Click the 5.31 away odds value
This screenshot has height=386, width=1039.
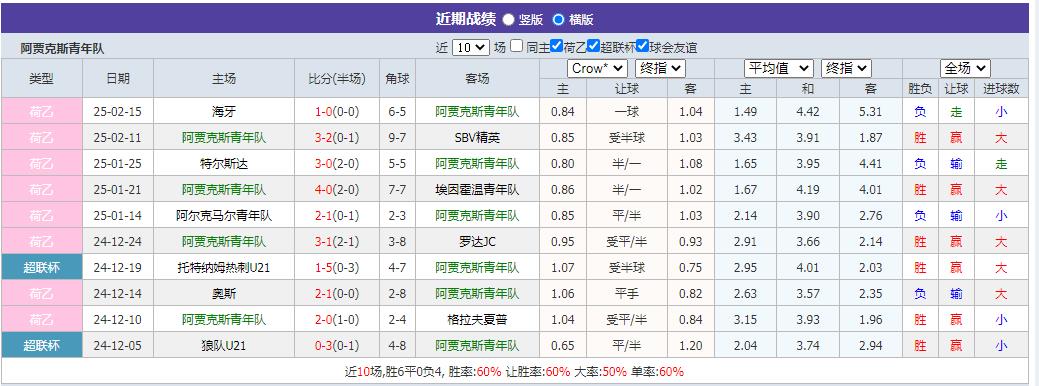point(871,112)
